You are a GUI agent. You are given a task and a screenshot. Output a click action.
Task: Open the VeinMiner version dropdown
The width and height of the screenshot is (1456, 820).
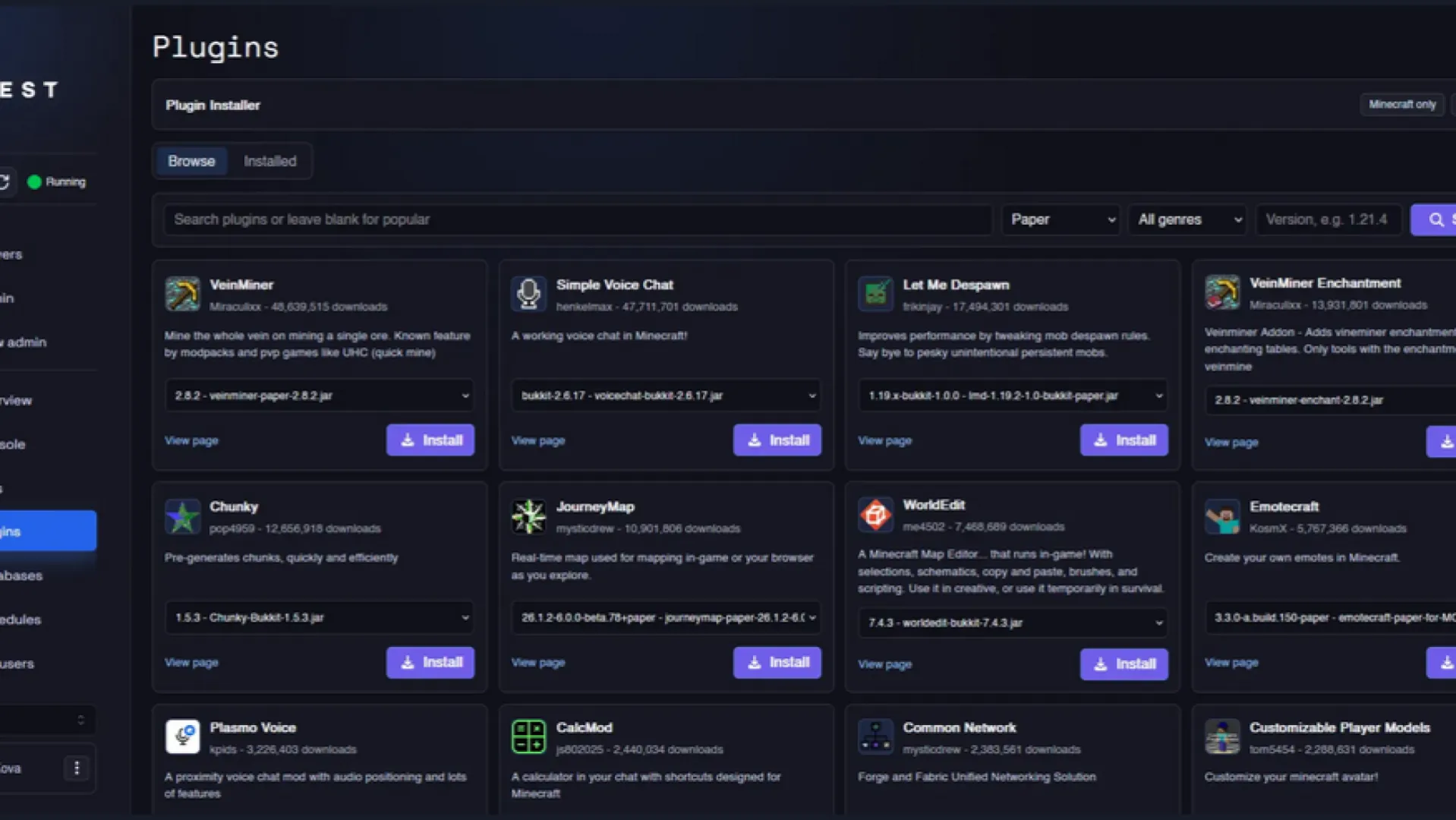coord(319,396)
